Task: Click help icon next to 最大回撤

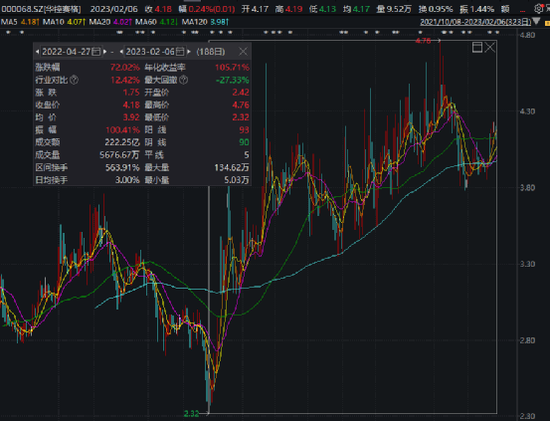Action: [183, 80]
